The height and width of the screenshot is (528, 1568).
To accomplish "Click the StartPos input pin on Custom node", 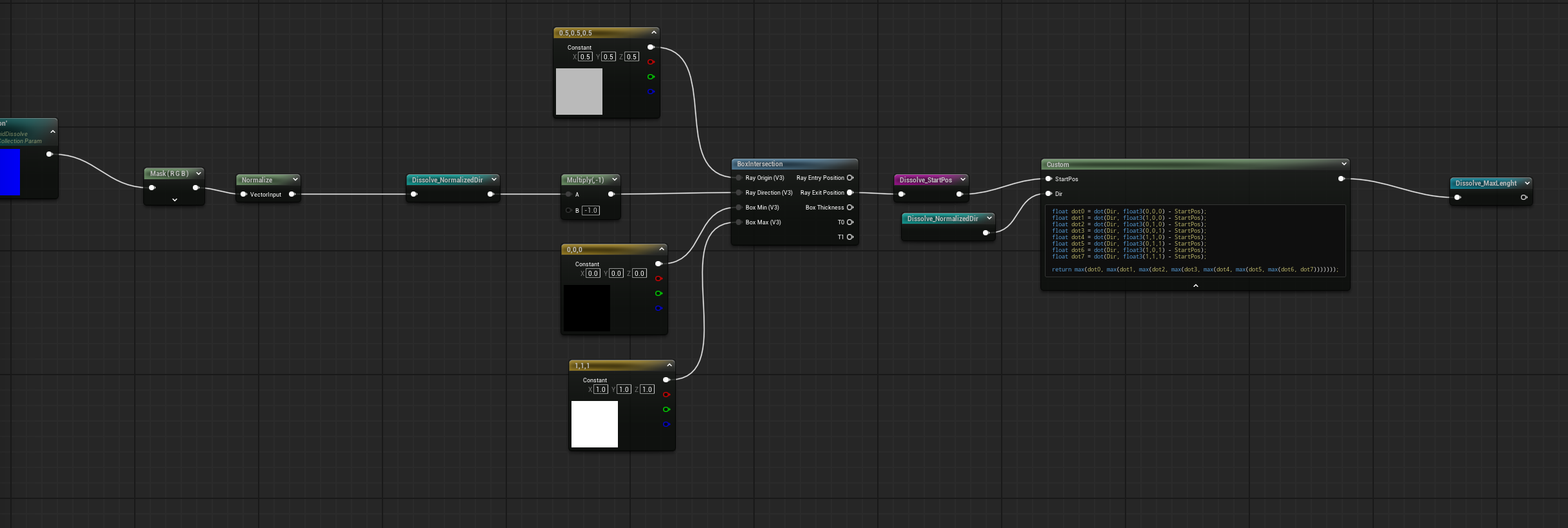I will click(1049, 179).
